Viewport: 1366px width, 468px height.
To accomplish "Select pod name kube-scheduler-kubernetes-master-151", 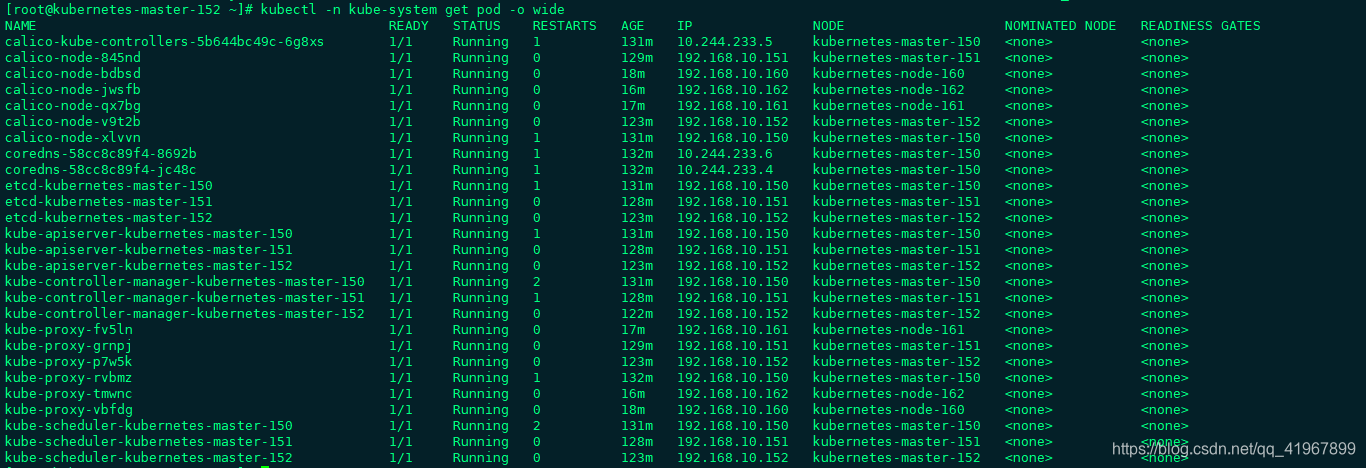I will click(149, 441).
